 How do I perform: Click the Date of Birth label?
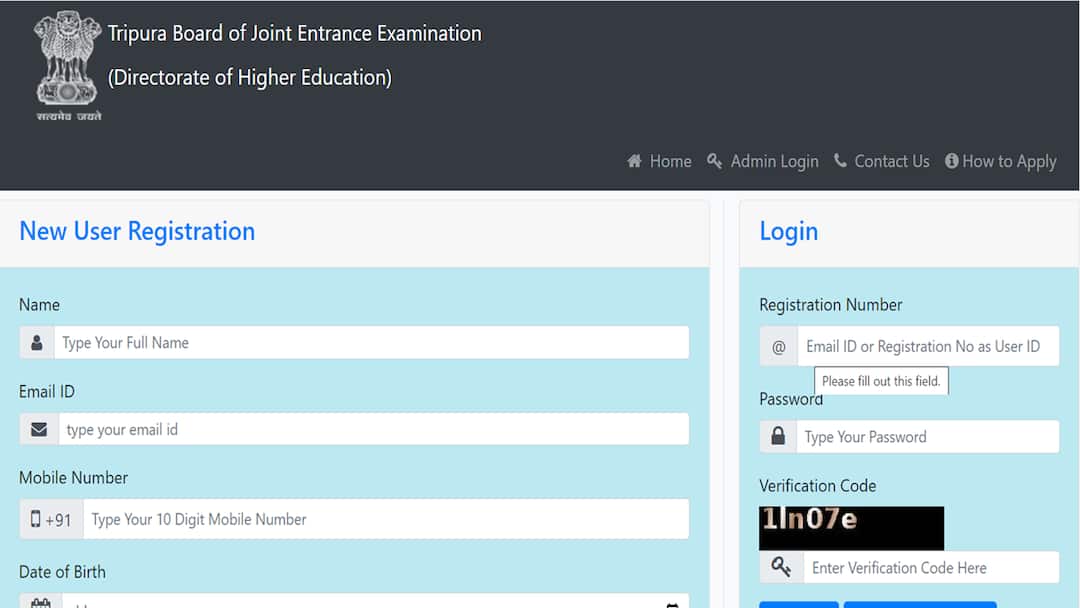tap(62, 572)
